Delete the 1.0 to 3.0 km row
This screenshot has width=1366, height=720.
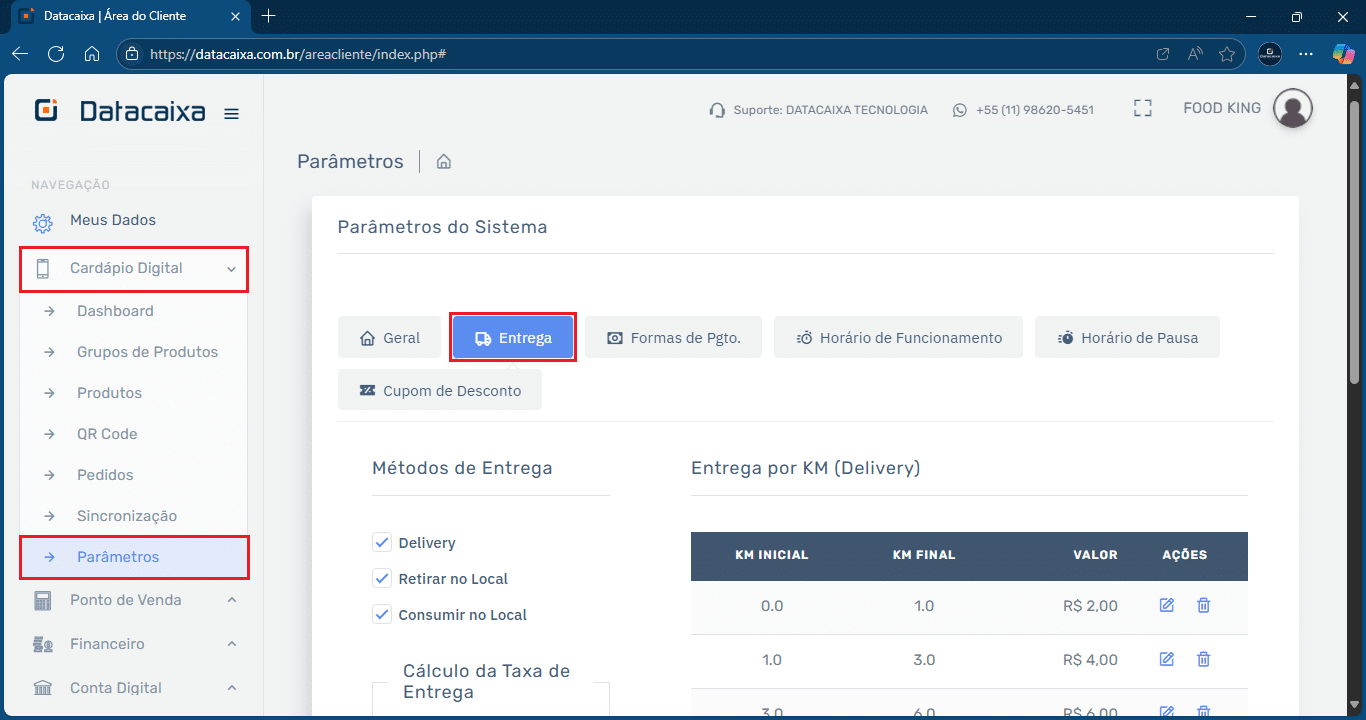pyautogui.click(x=1203, y=659)
